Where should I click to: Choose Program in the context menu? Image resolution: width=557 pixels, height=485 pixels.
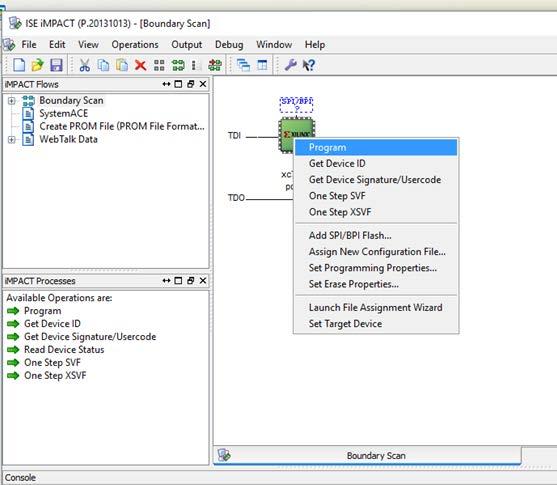(376, 147)
